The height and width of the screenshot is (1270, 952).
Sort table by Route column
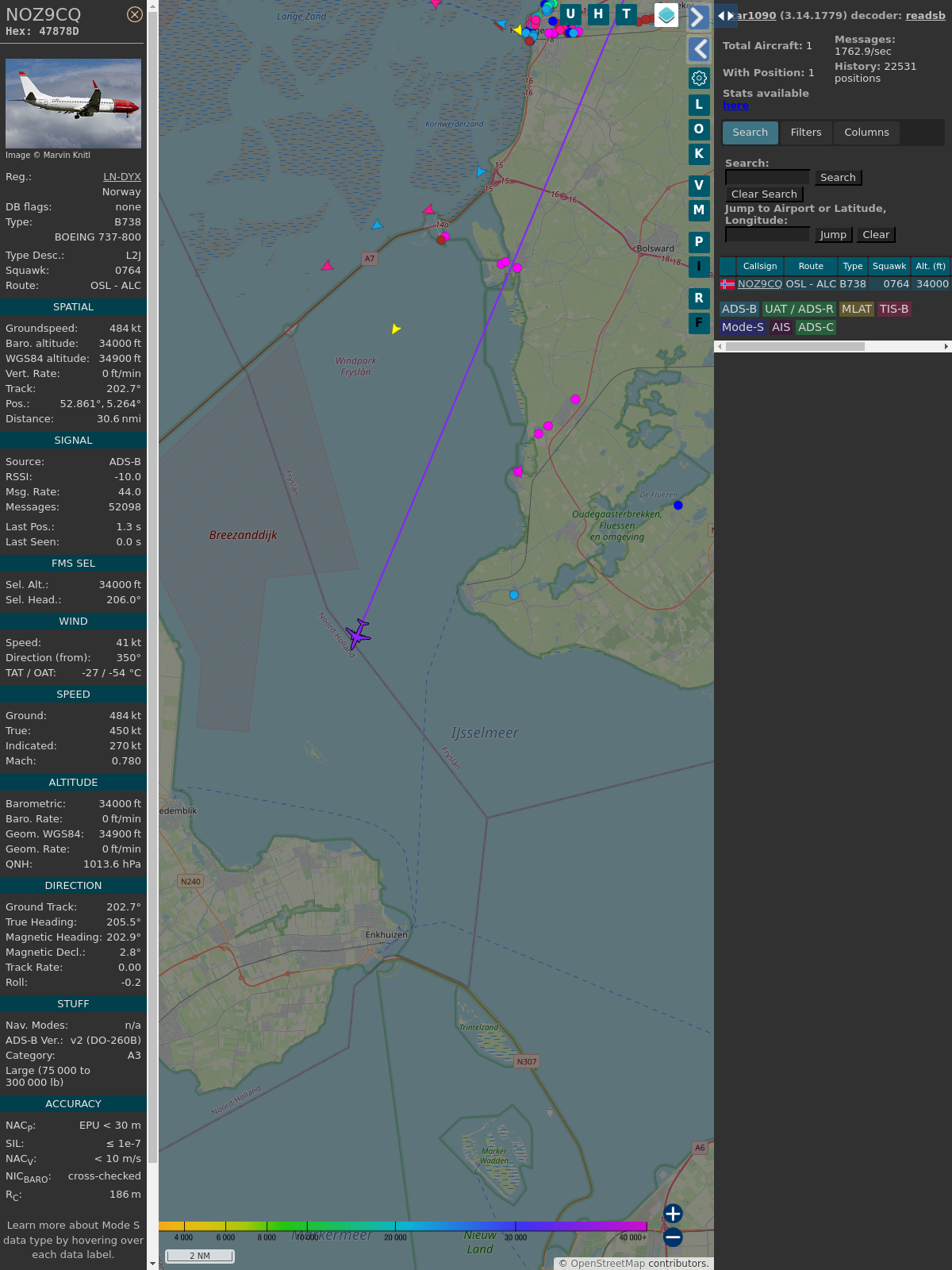pyautogui.click(x=811, y=267)
